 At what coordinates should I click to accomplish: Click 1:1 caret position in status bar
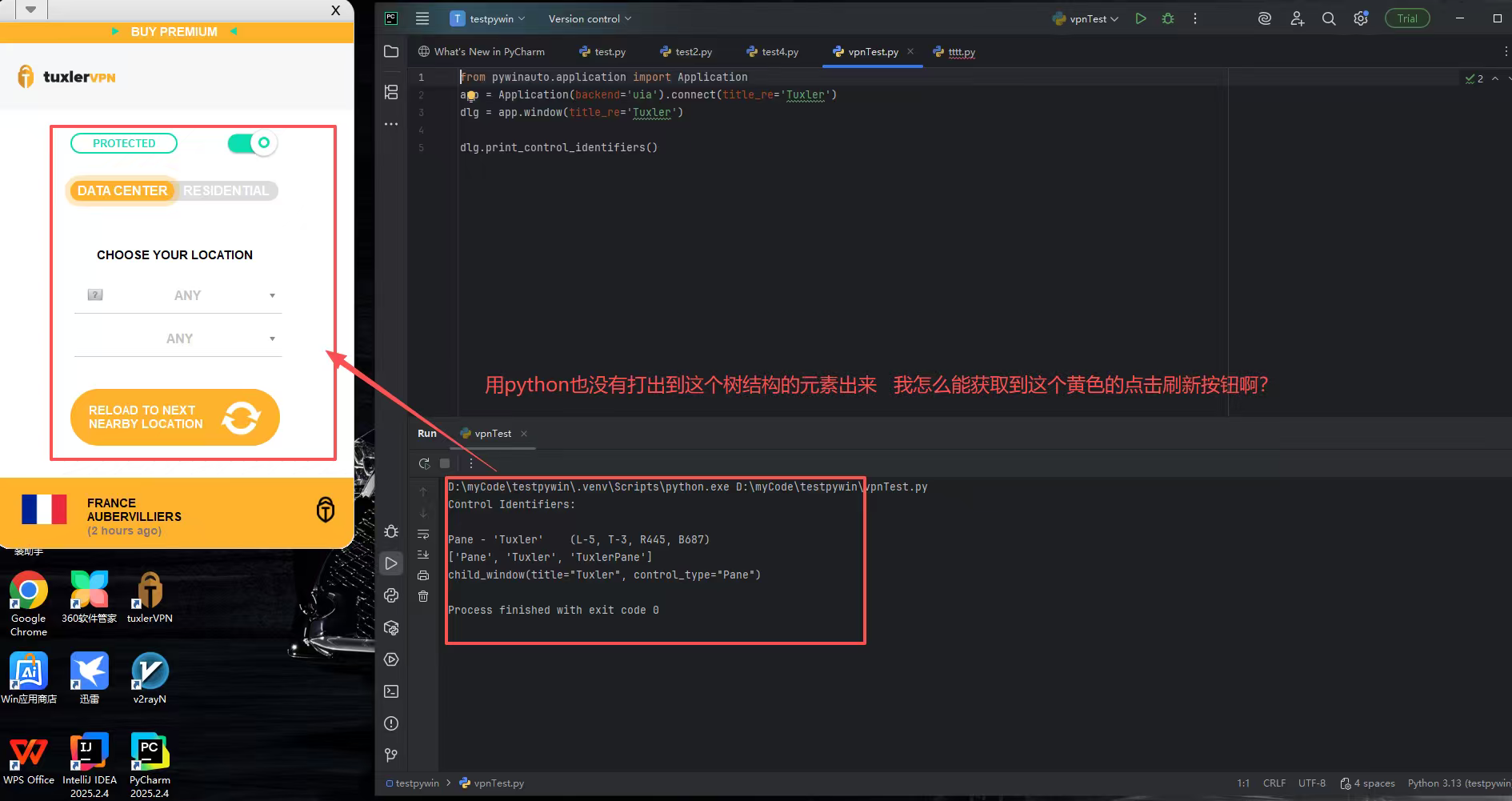tap(1243, 783)
